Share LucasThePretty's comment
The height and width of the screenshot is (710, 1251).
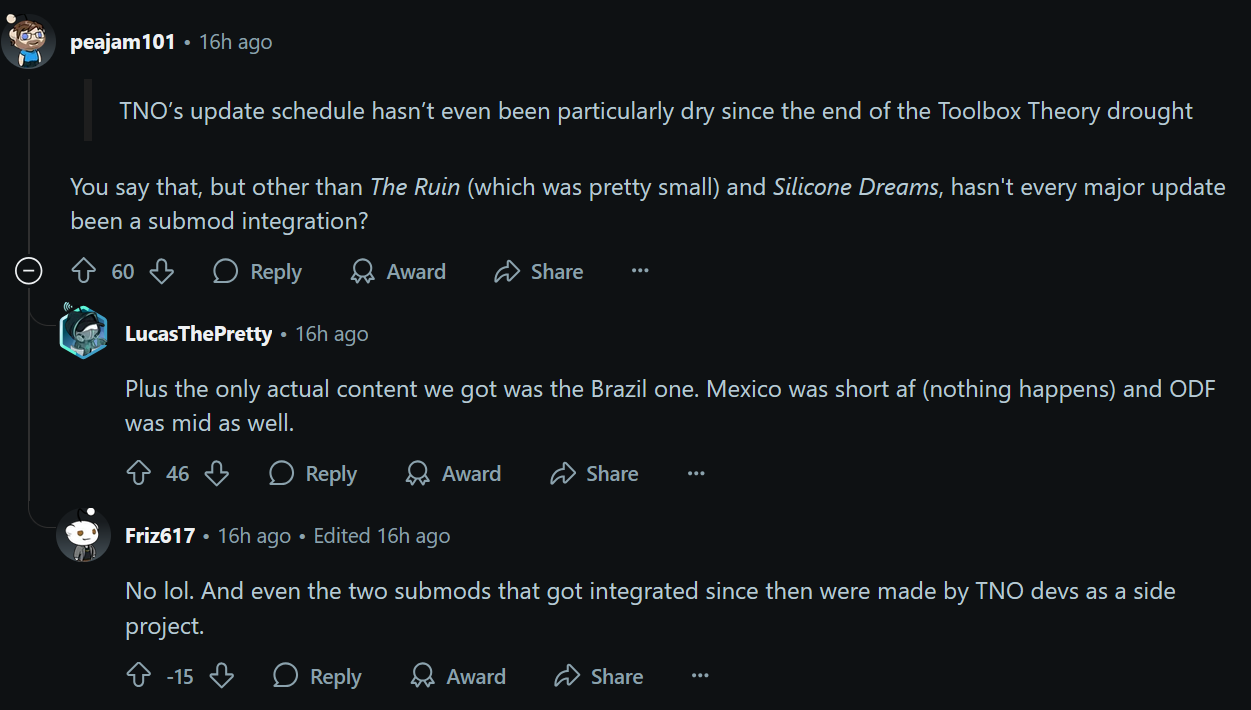pos(594,473)
